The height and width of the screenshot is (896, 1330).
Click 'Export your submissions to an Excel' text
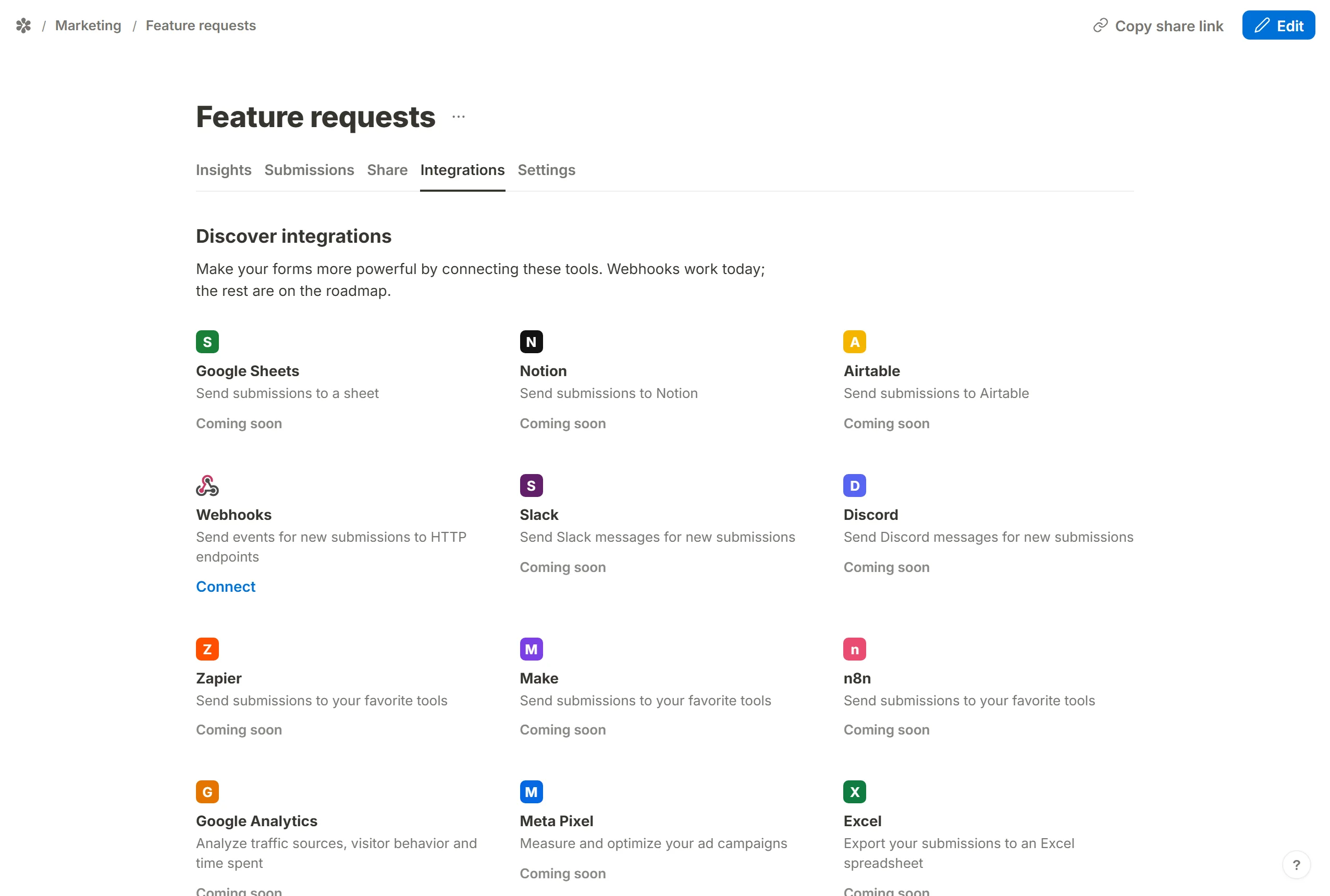(x=958, y=853)
